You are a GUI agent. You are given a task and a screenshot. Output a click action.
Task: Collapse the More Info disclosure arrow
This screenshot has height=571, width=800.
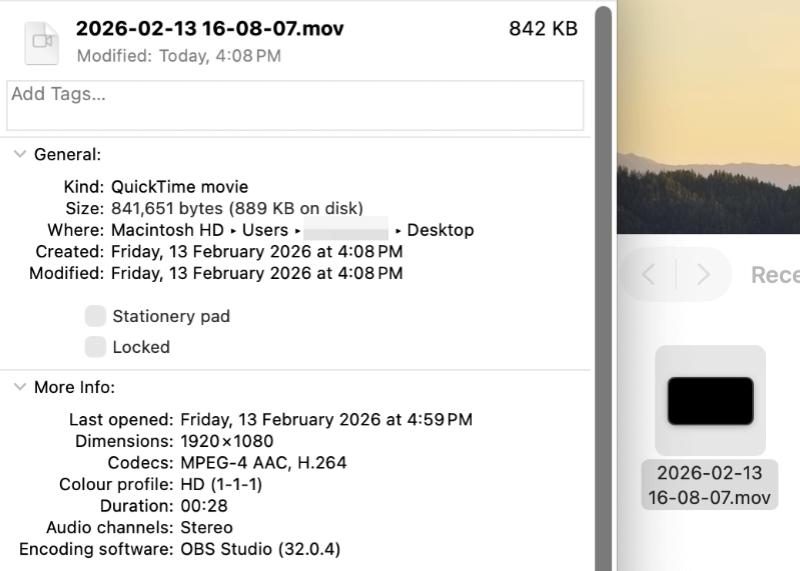pos(19,387)
